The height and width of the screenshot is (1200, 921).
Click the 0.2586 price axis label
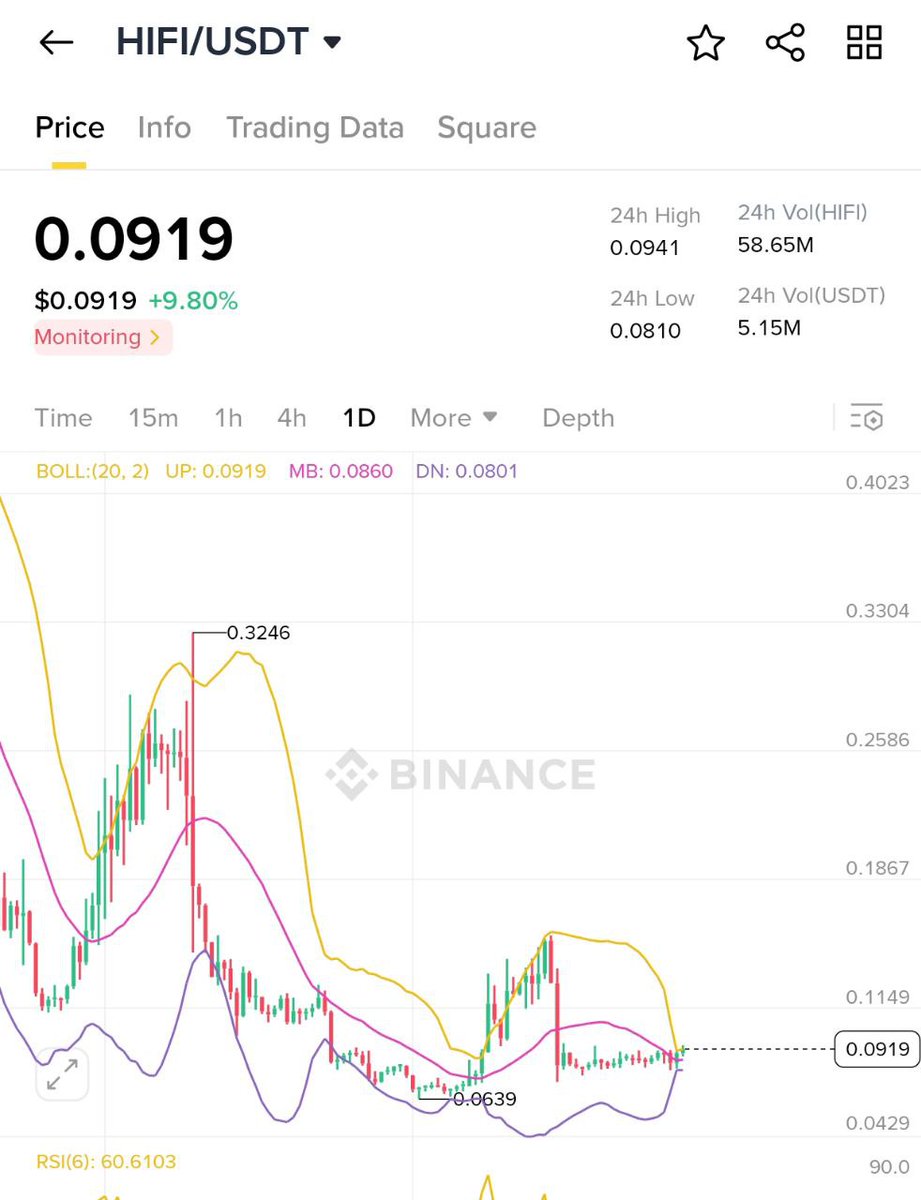pos(877,740)
